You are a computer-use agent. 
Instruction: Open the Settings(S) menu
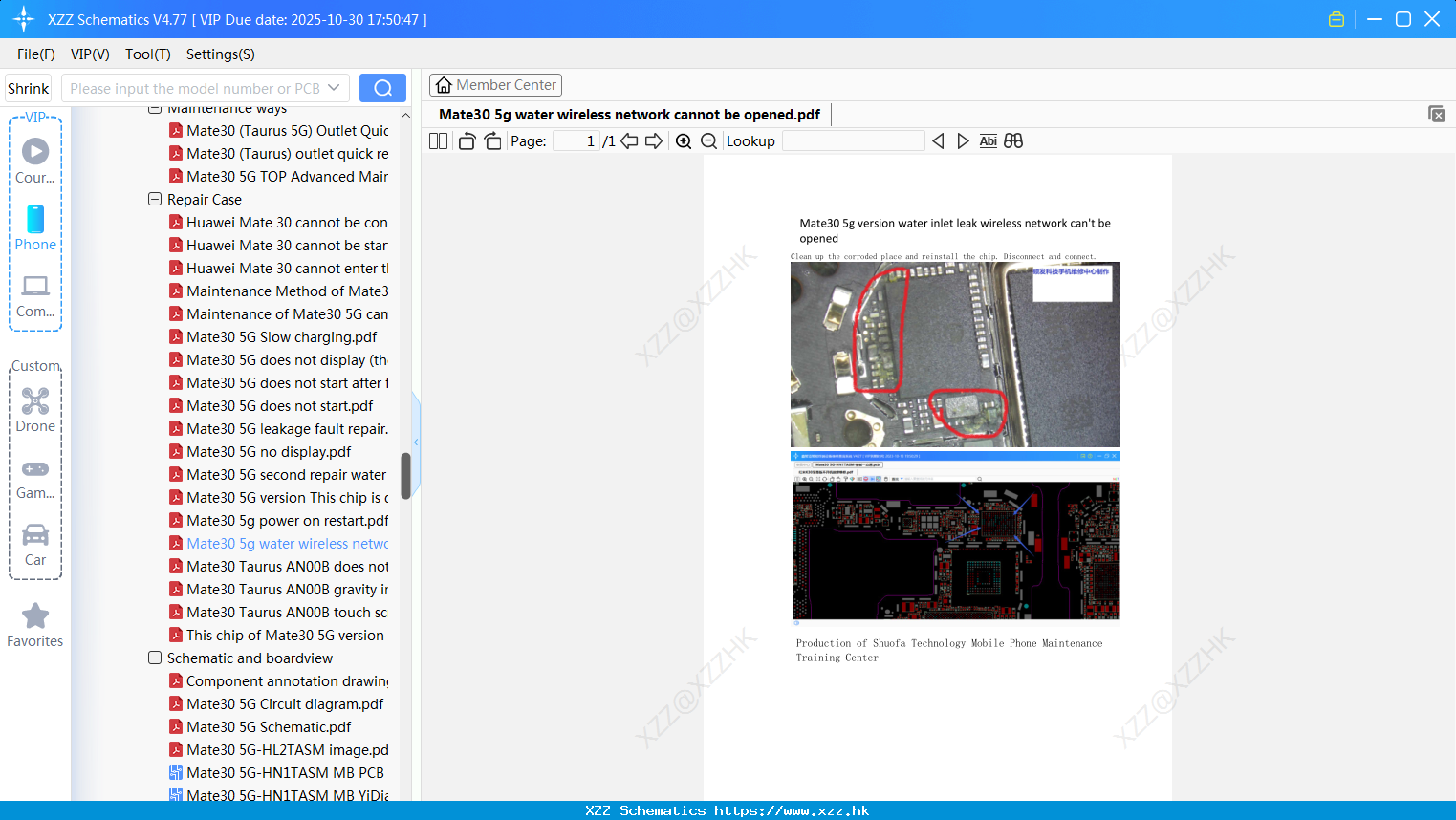point(221,54)
